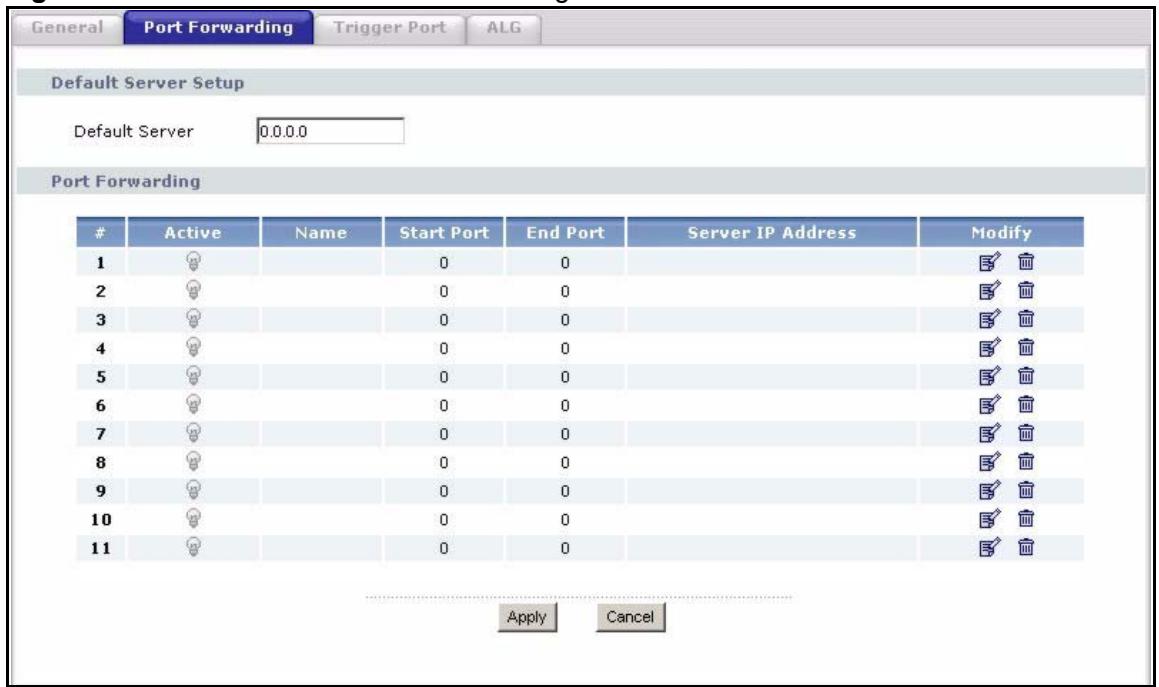The image size is (1159, 687).
Task: Edit port forwarding rule 3
Action: point(989,319)
